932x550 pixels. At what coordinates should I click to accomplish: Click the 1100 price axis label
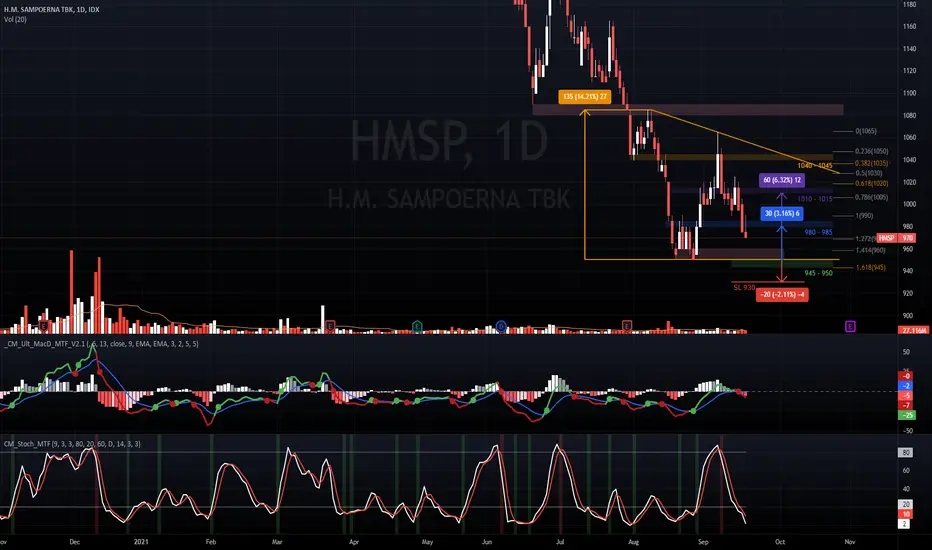click(x=909, y=93)
